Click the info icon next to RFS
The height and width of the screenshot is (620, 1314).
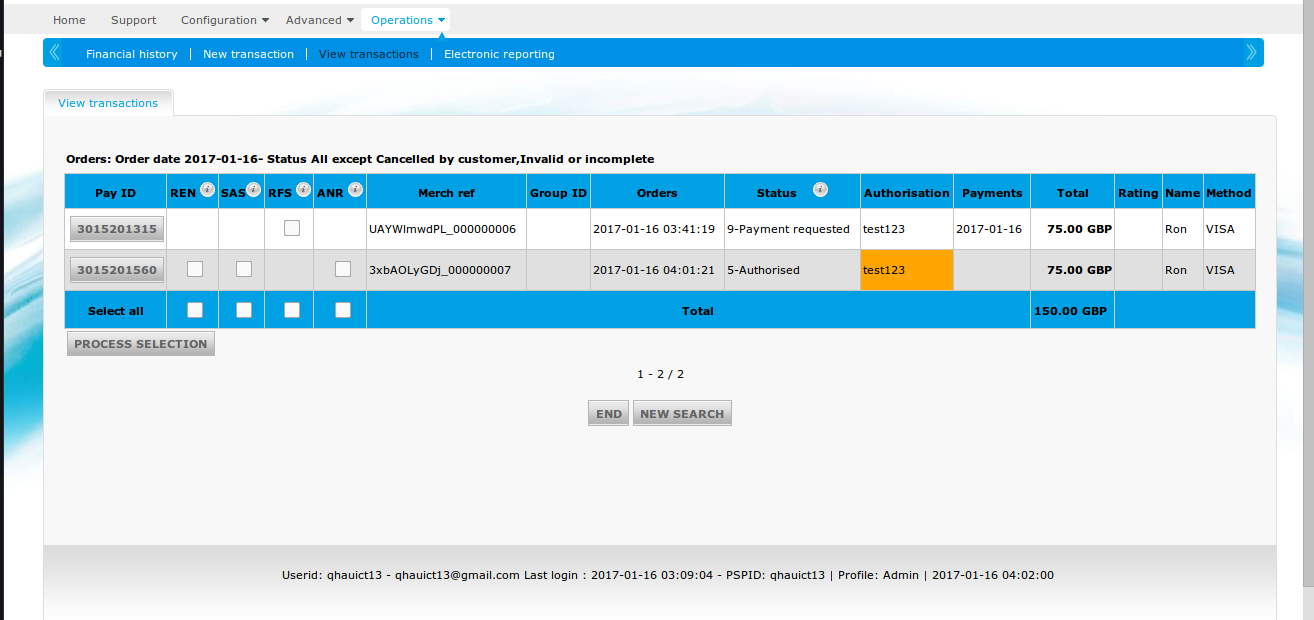(303, 190)
